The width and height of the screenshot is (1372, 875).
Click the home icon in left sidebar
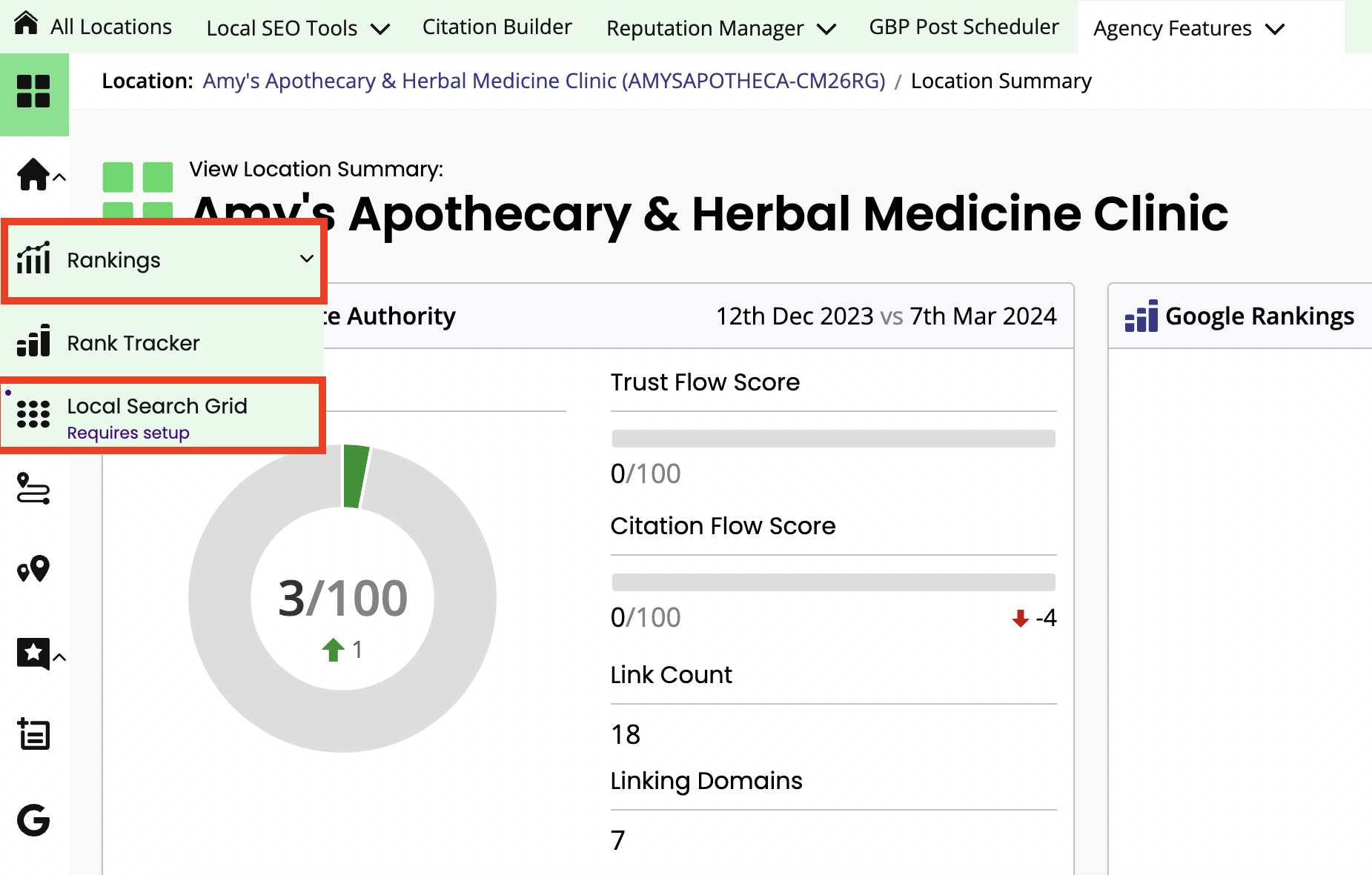pos(33,175)
